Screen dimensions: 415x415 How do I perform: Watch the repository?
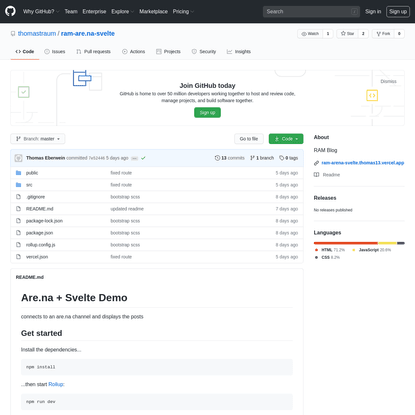pyautogui.click(x=310, y=34)
